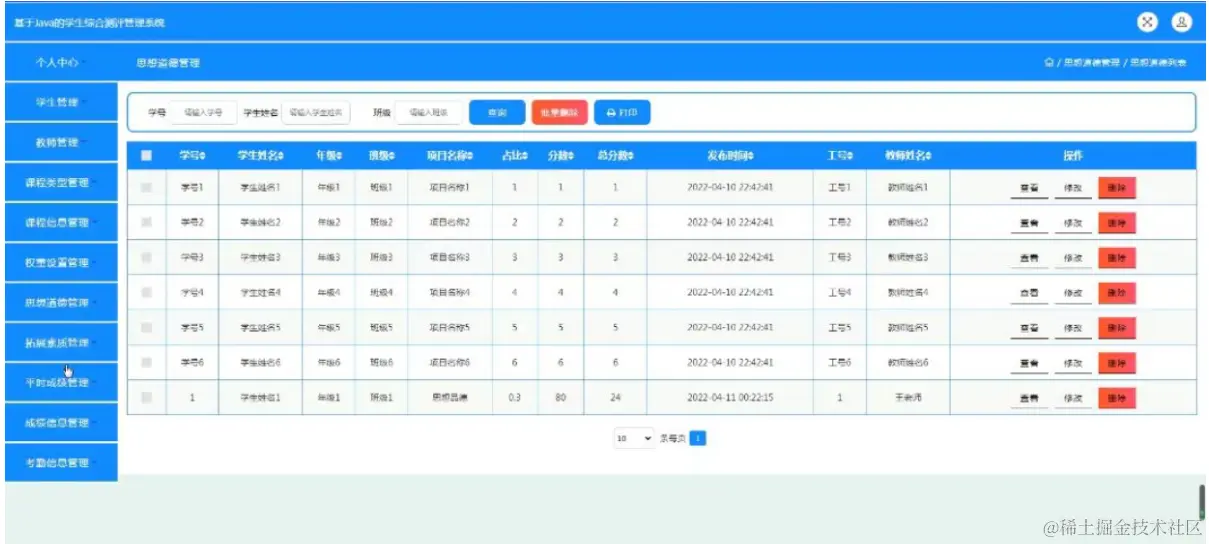Check the row checkbox for 学号2
Image resolution: width=1209 pixels, height=544 pixels.
point(147,222)
